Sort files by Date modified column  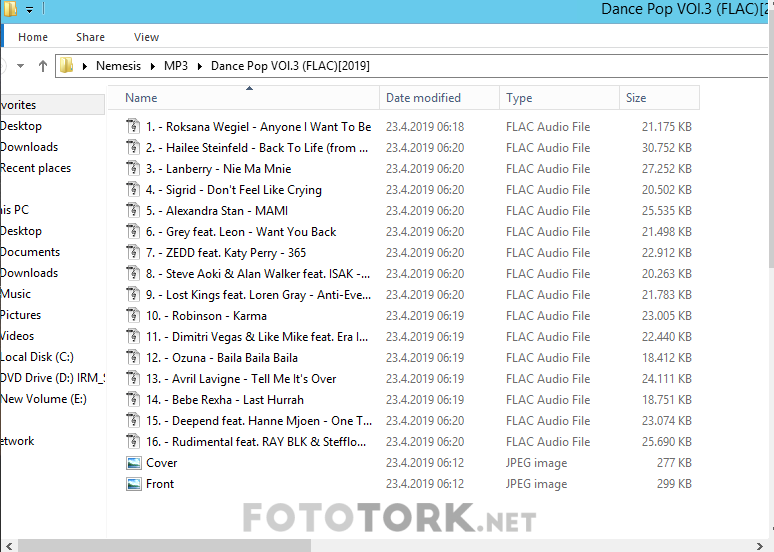pyautogui.click(x=439, y=98)
